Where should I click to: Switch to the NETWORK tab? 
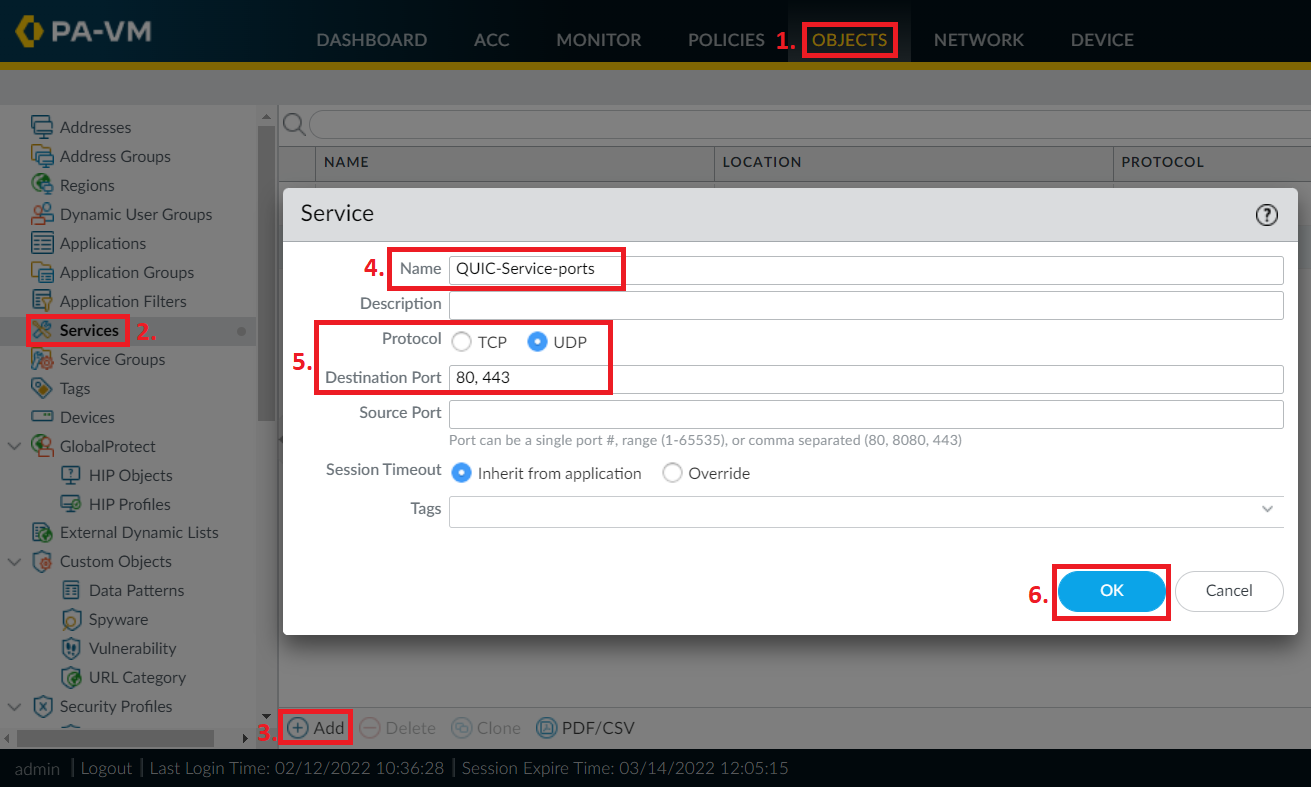pyautogui.click(x=978, y=40)
